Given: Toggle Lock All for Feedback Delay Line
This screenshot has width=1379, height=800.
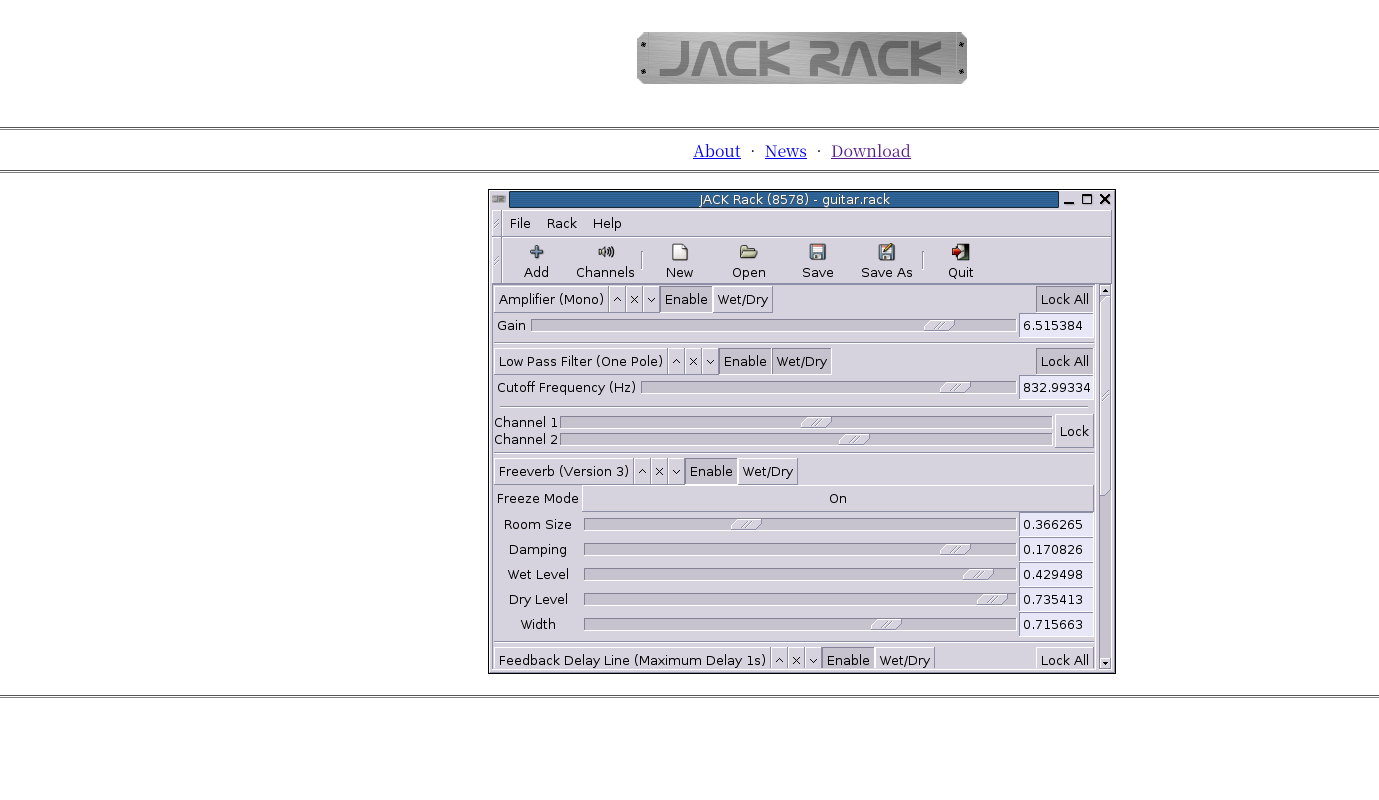Looking at the screenshot, I should pos(1065,660).
